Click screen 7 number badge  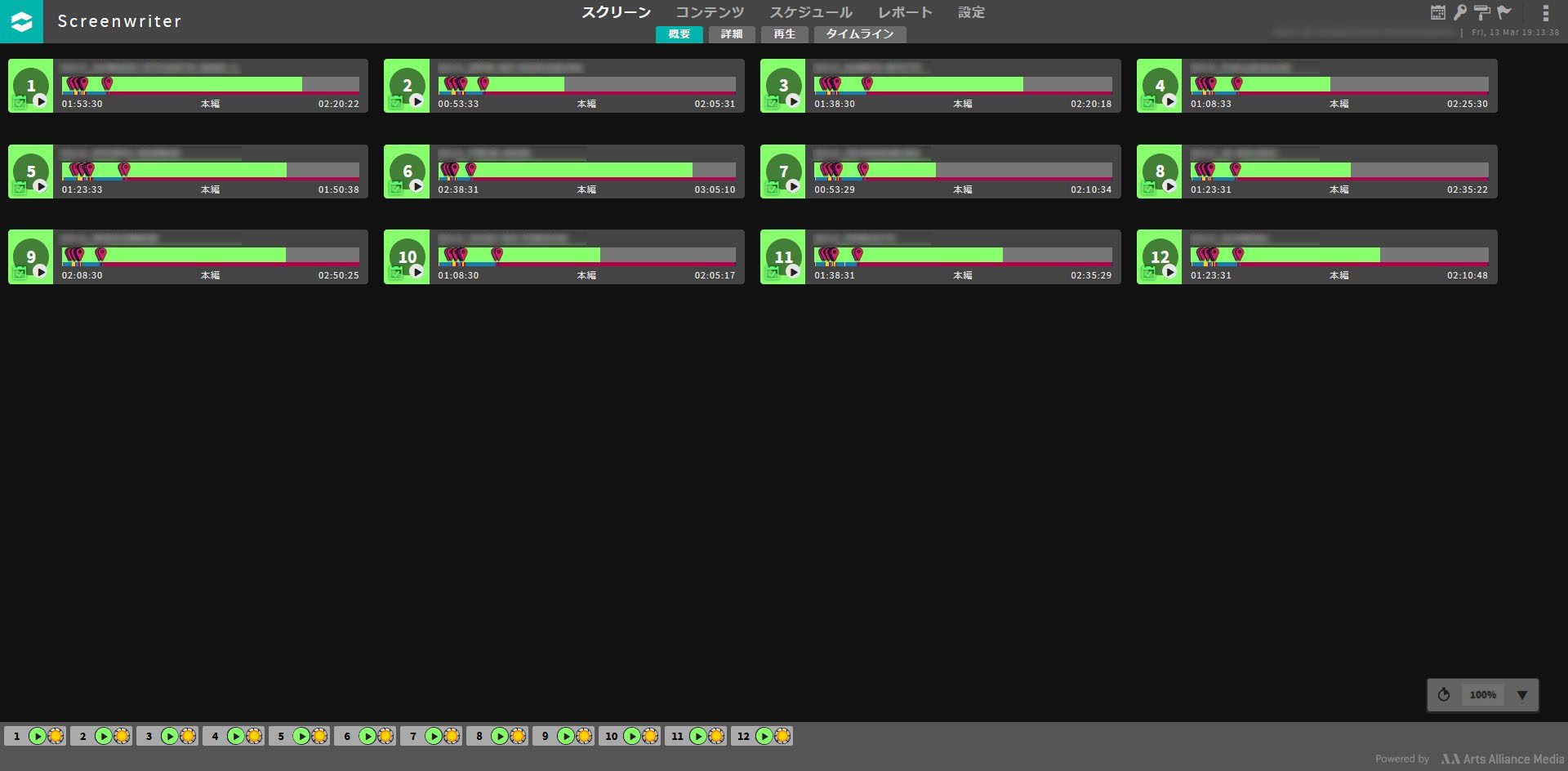click(783, 170)
